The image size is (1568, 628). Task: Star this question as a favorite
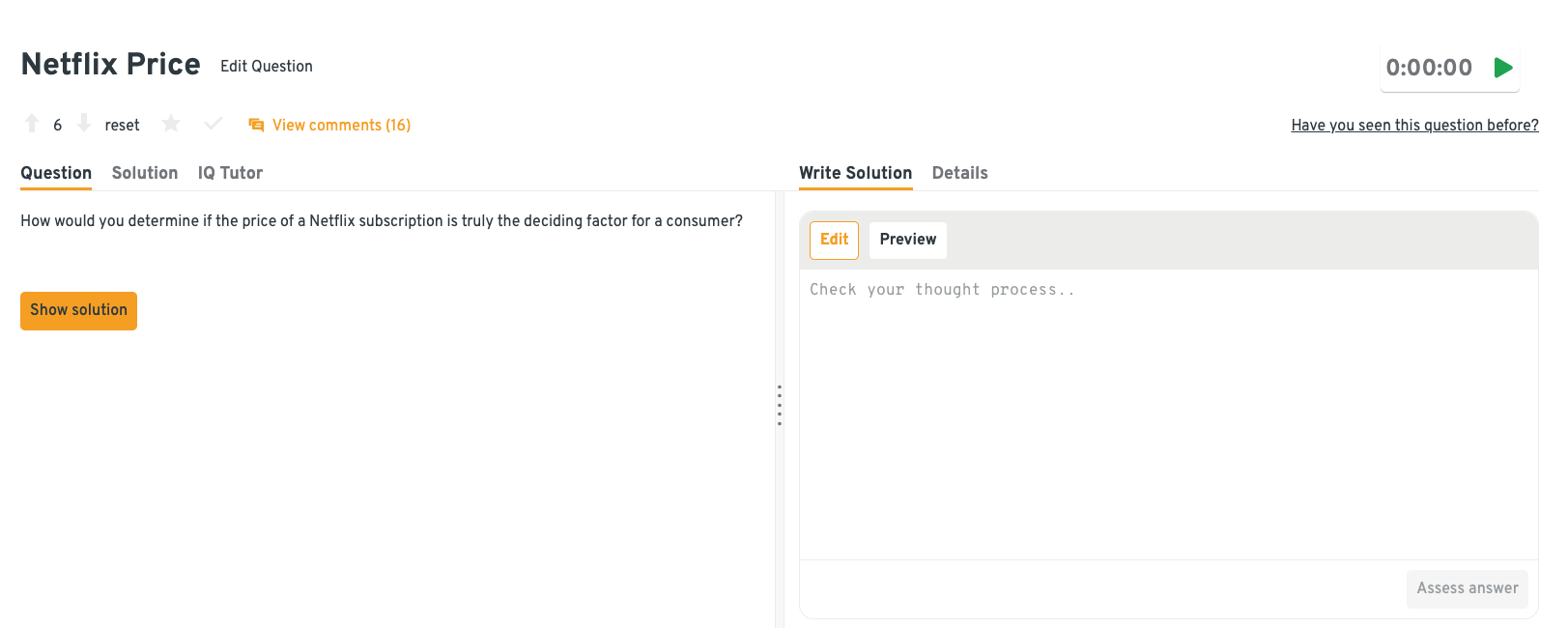[x=171, y=124]
